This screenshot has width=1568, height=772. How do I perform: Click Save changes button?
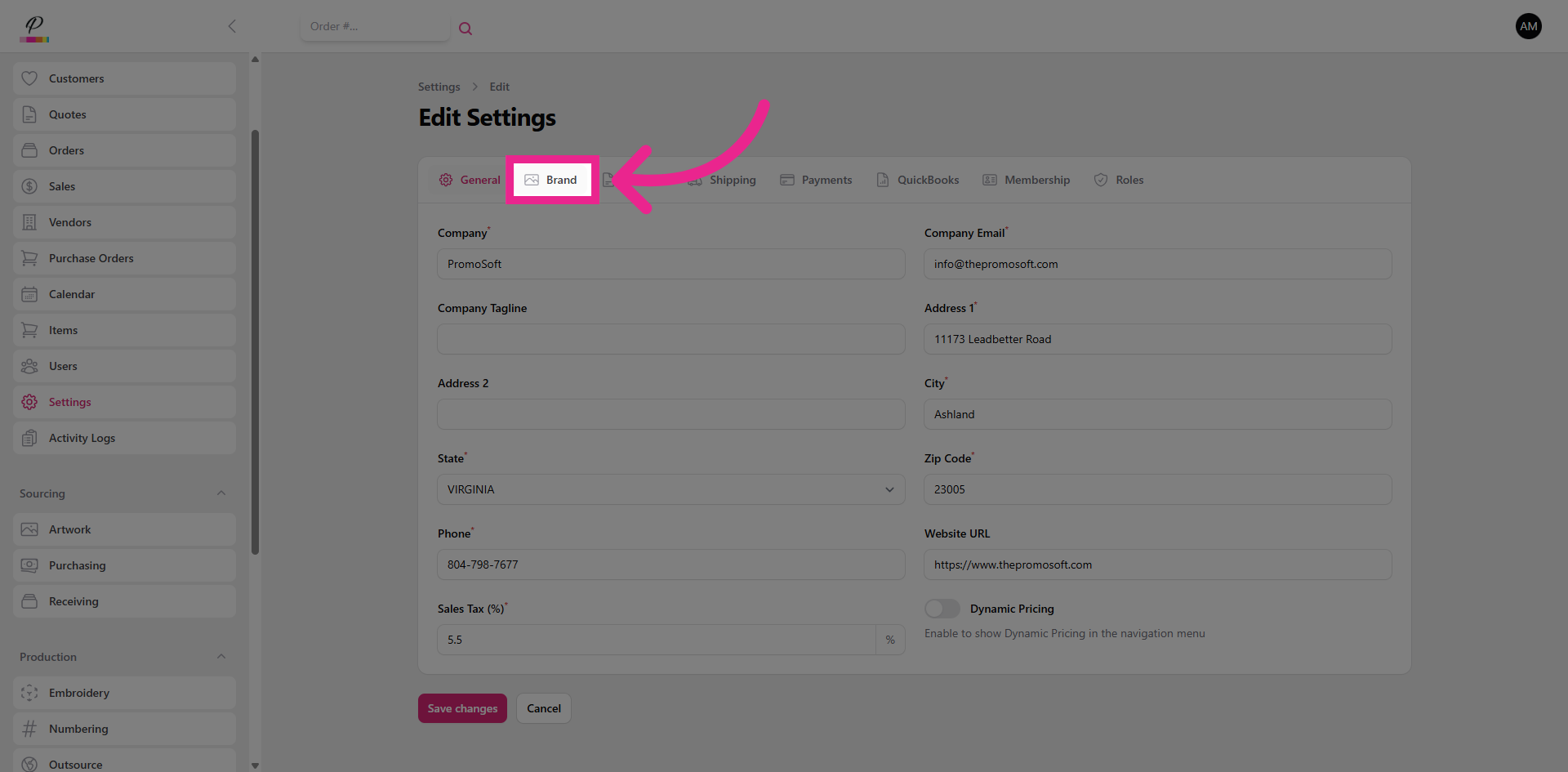coord(462,708)
